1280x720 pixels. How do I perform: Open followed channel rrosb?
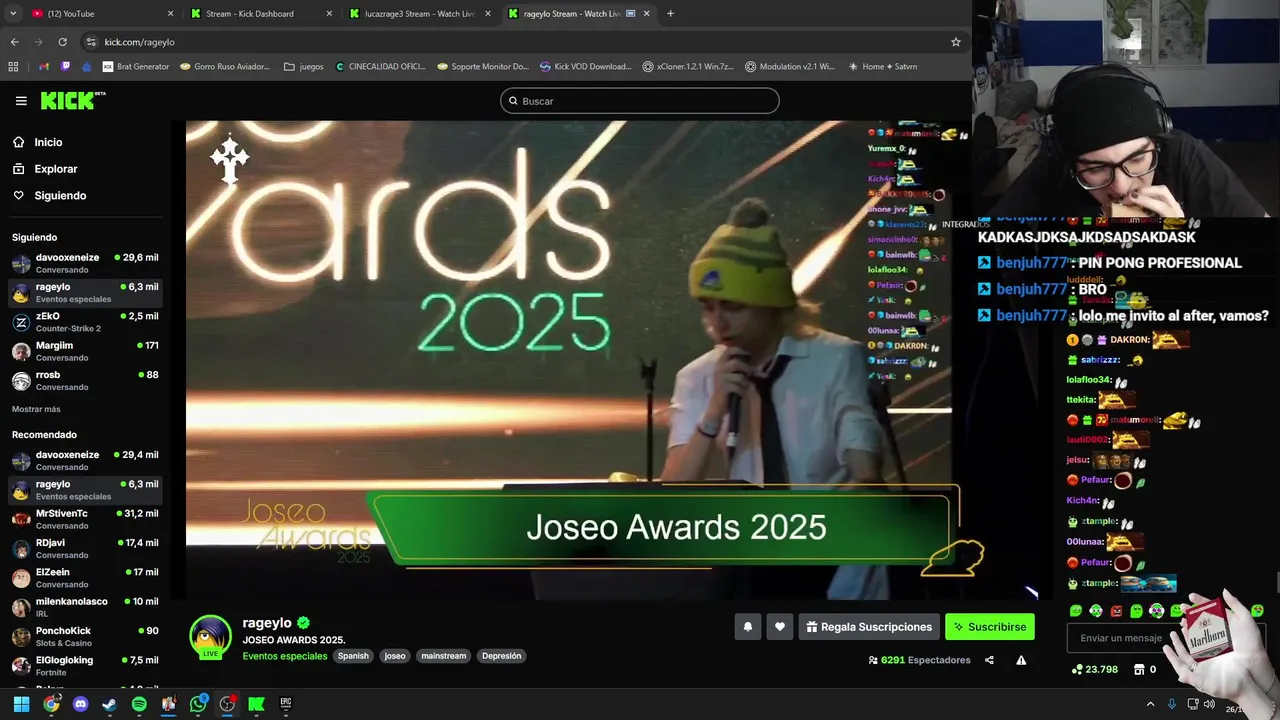[85, 381]
